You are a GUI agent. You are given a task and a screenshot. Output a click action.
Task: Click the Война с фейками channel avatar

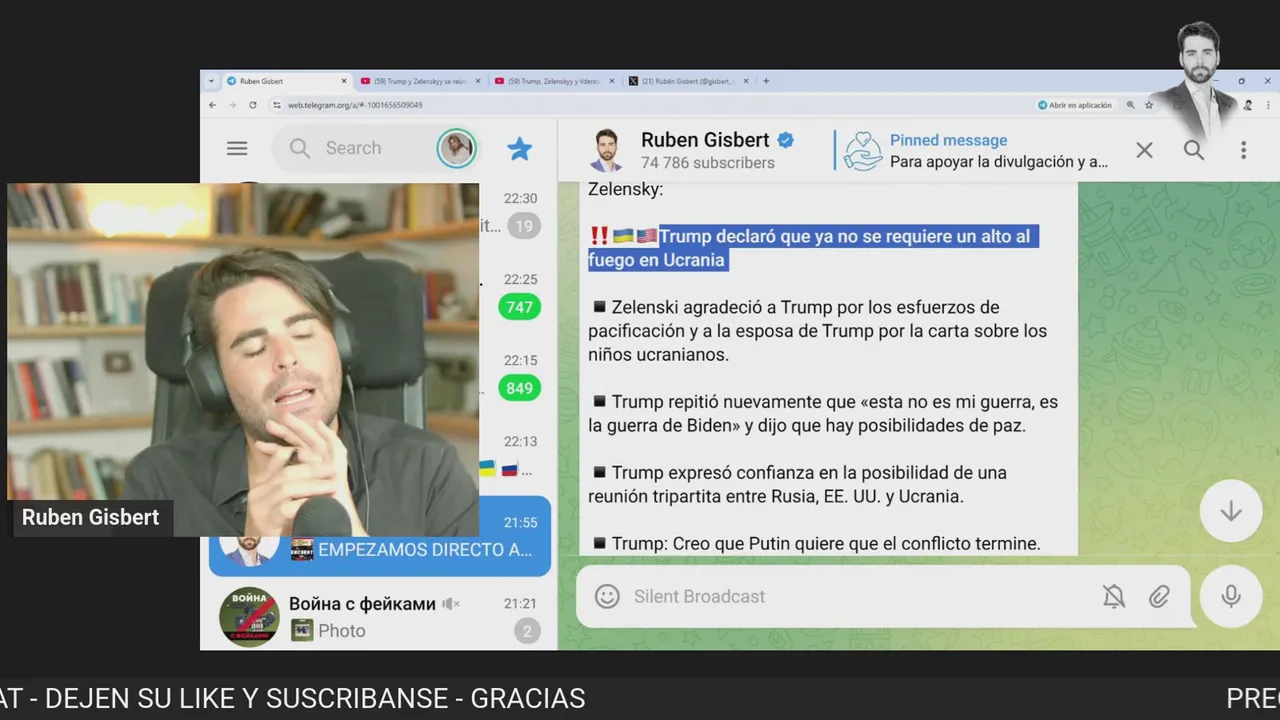click(x=249, y=616)
